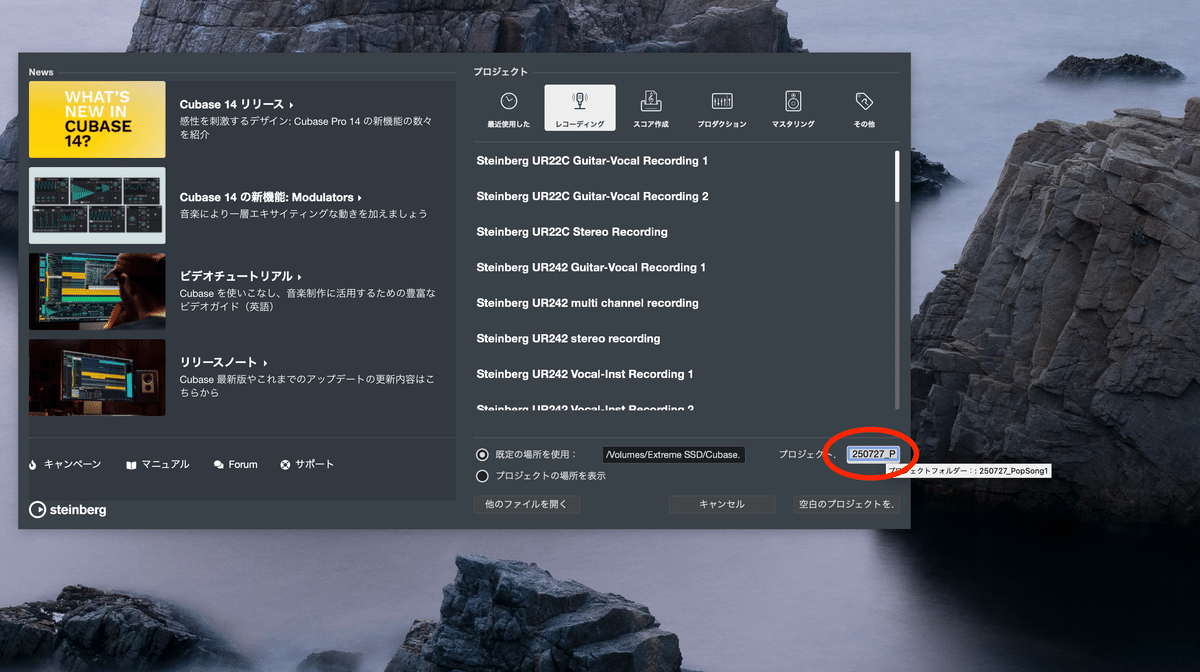Click the What's New in Cubase 14 thumbnail
This screenshot has height=672, width=1200.
point(97,119)
